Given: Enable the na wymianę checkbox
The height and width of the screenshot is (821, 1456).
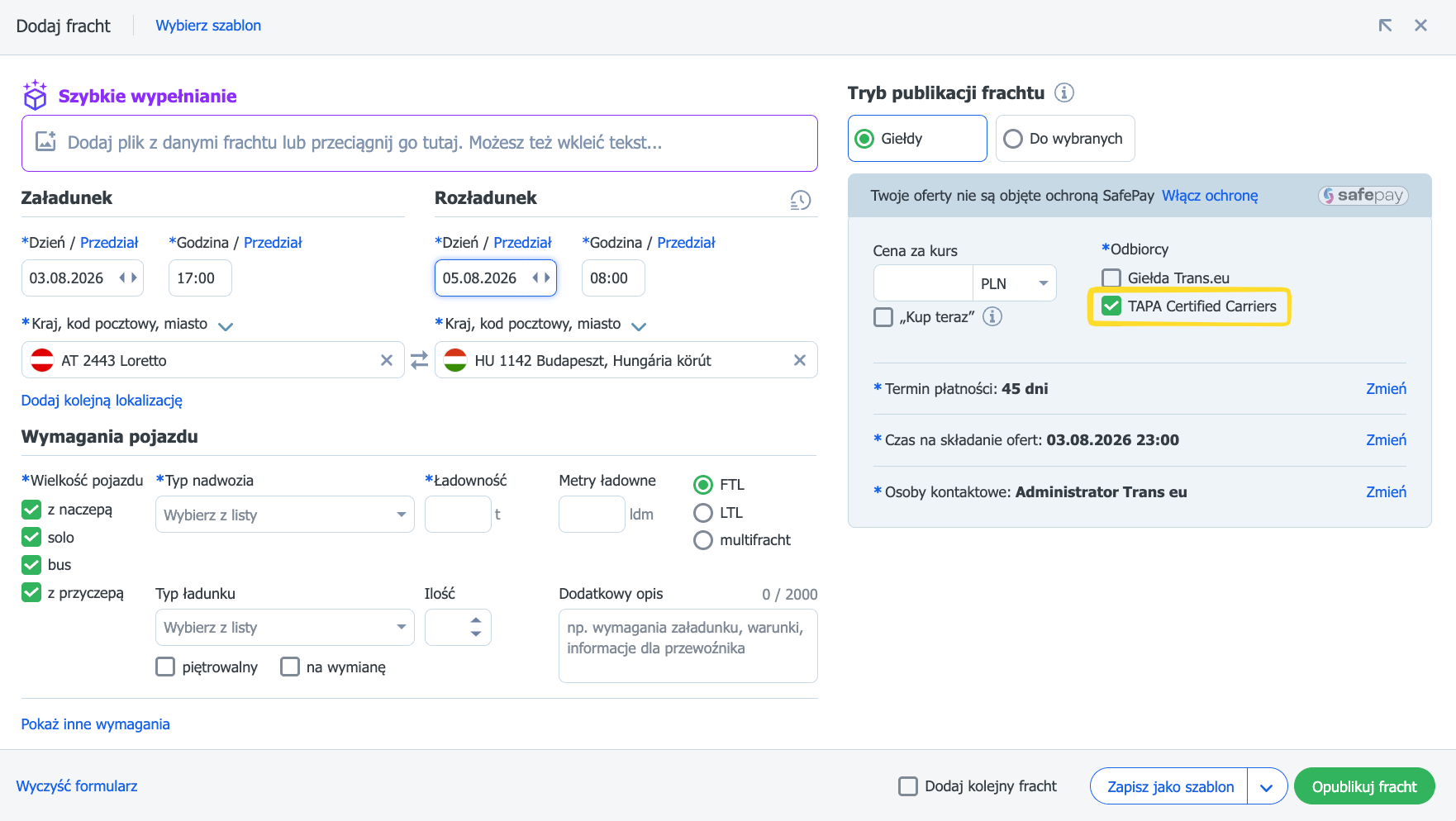Looking at the screenshot, I should (290, 667).
